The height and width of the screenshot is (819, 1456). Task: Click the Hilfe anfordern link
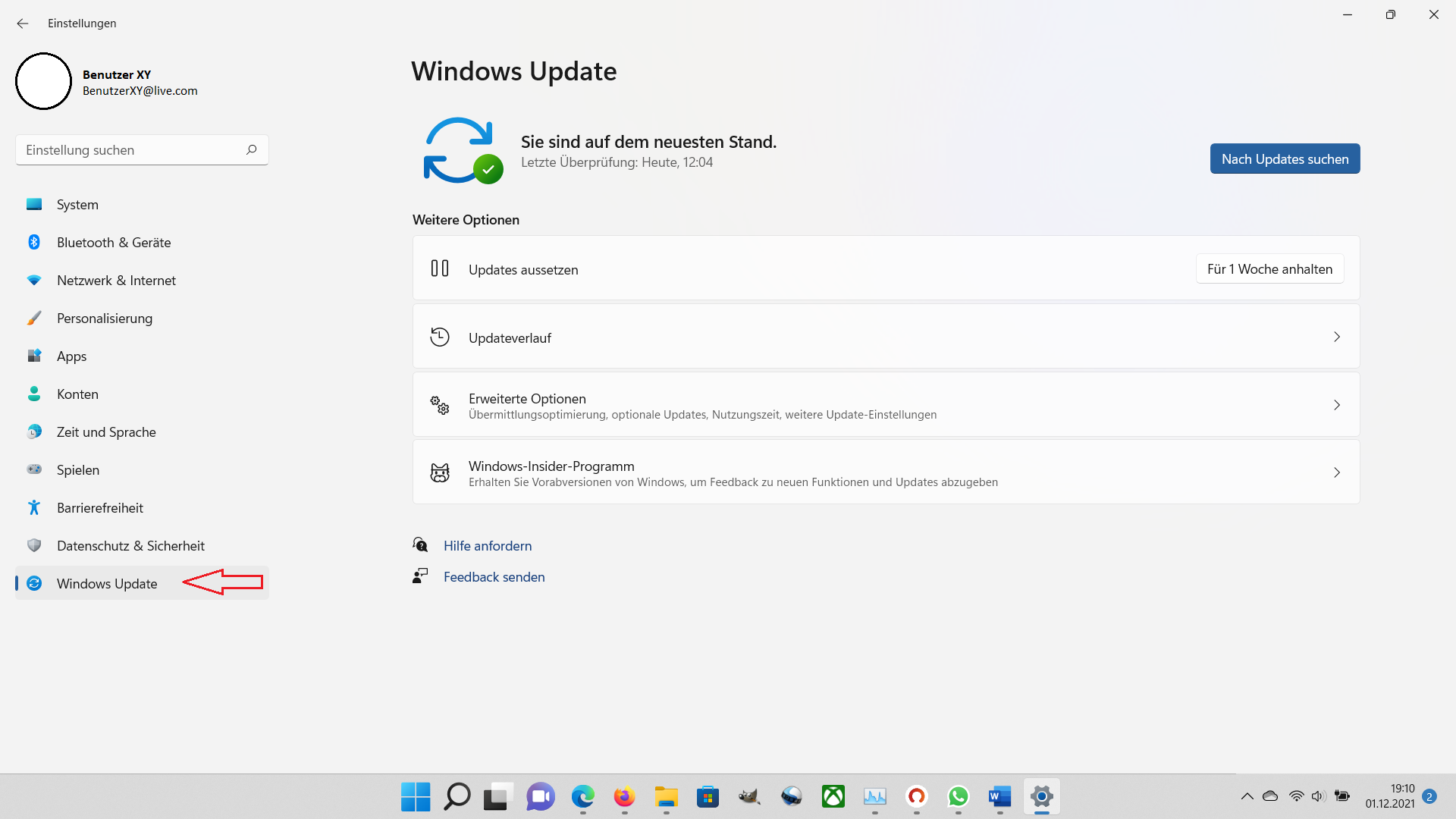click(487, 546)
